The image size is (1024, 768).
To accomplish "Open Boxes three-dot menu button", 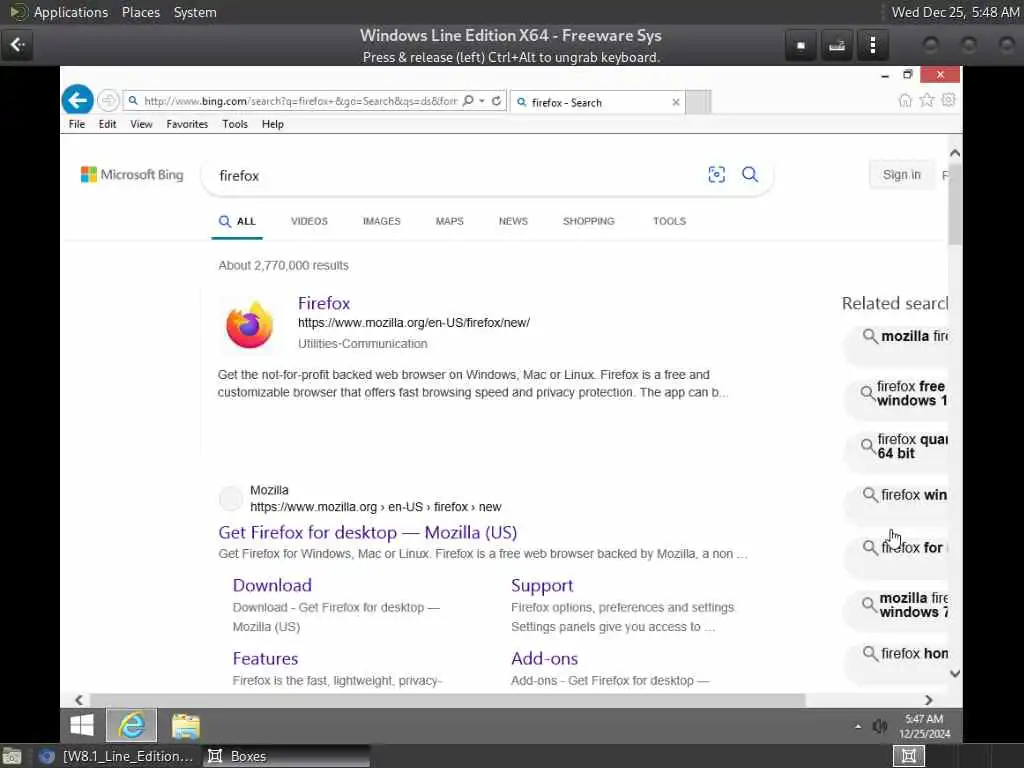I will tap(872, 46).
